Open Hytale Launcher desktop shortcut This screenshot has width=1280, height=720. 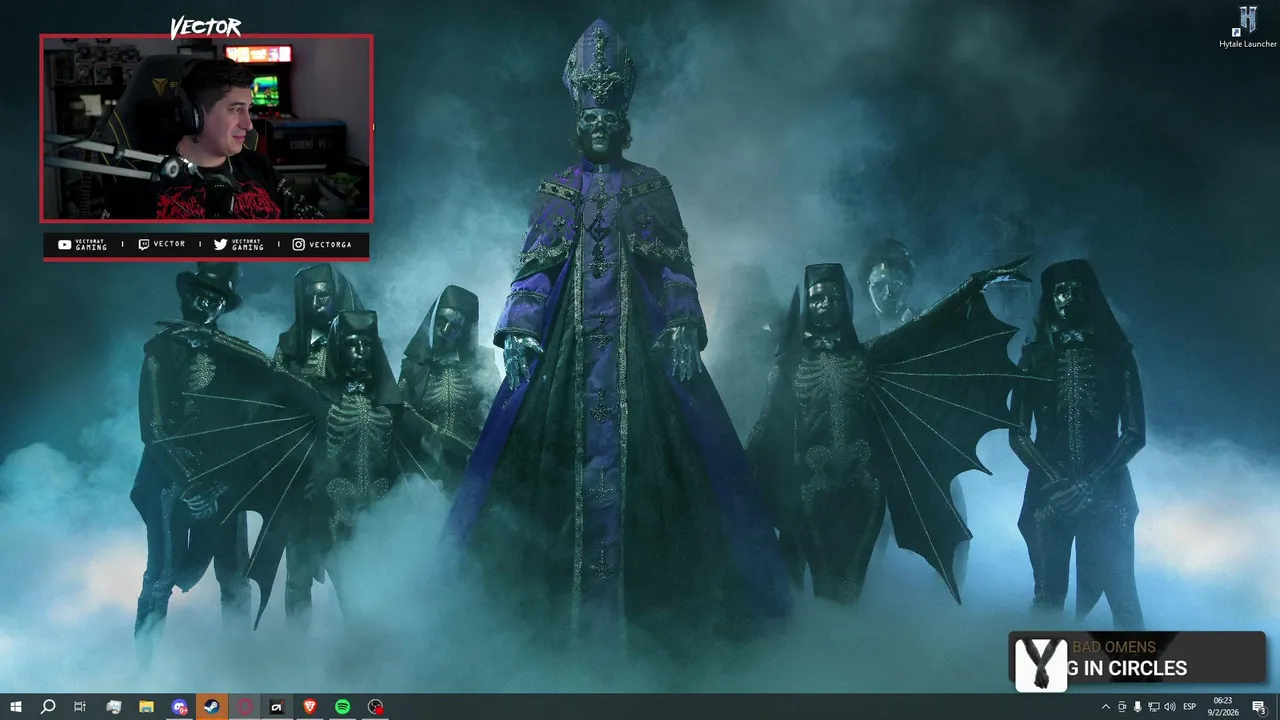pyautogui.click(x=1248, y=27)
